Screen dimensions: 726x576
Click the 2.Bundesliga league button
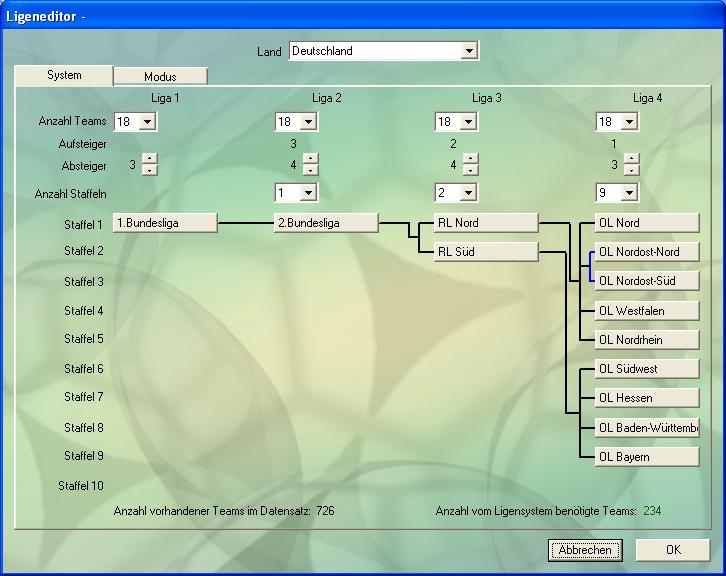tap(326, 223)
